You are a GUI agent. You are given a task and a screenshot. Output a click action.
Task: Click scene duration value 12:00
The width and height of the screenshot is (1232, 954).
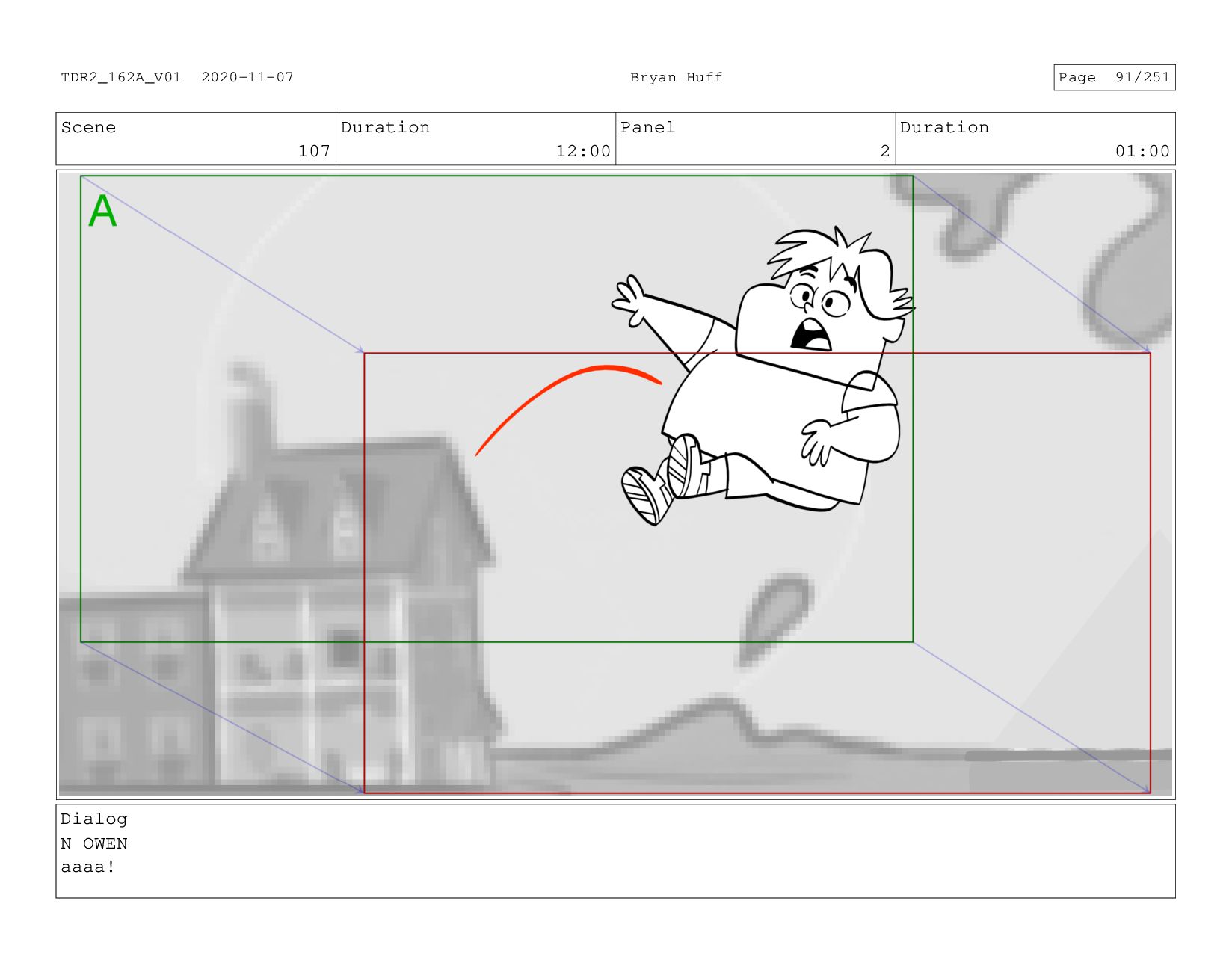[x=583, y=151]
